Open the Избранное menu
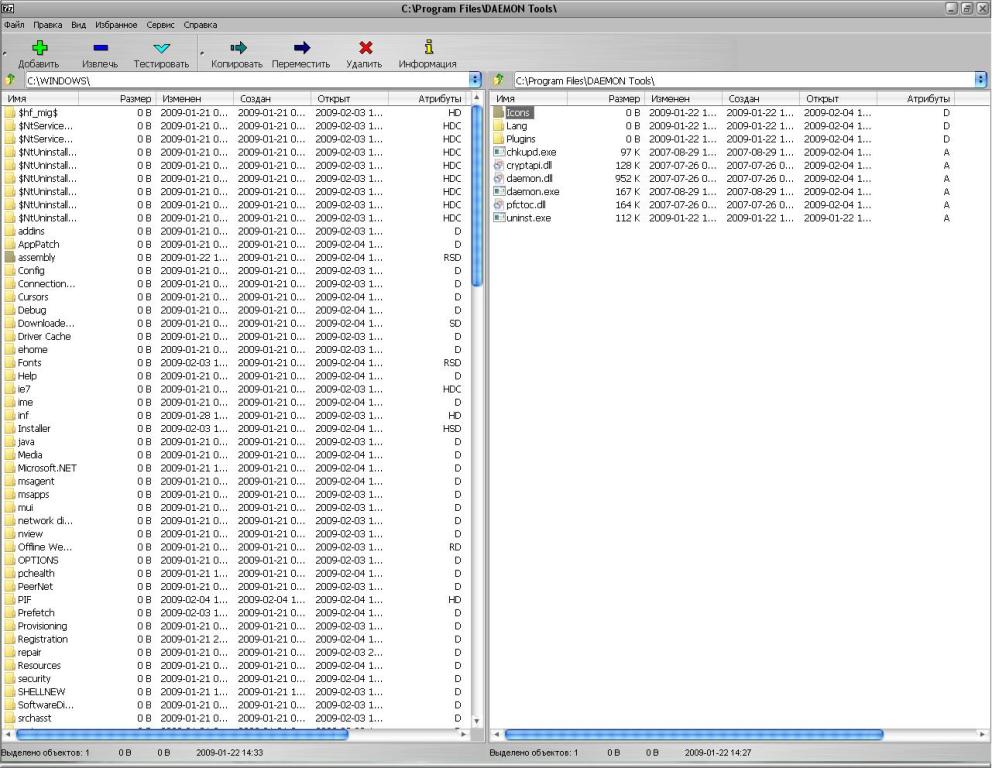The width and height of the screenshot is (992, 768). [x=116, y=25]
